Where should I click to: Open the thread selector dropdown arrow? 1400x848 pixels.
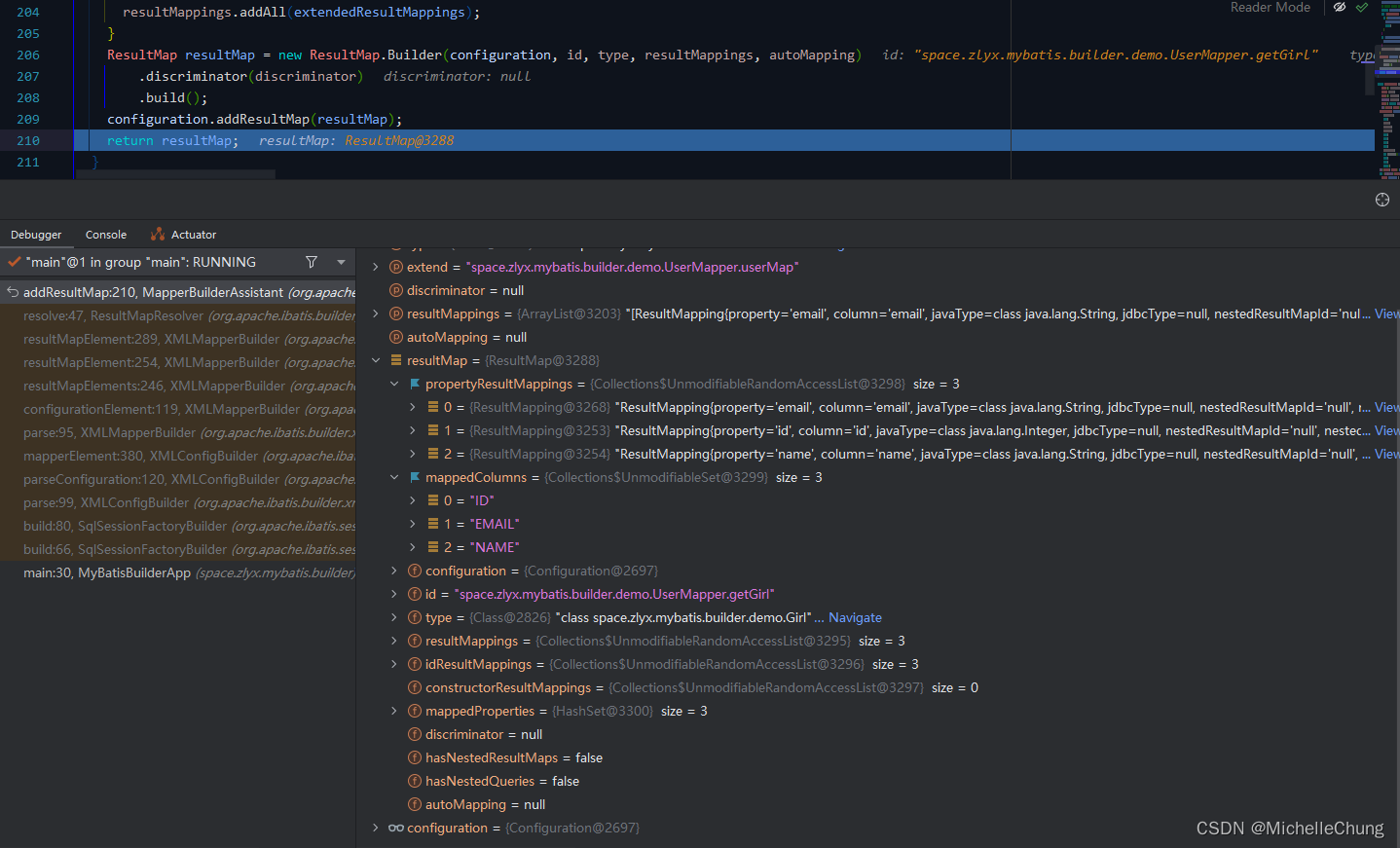click(341, 262)
